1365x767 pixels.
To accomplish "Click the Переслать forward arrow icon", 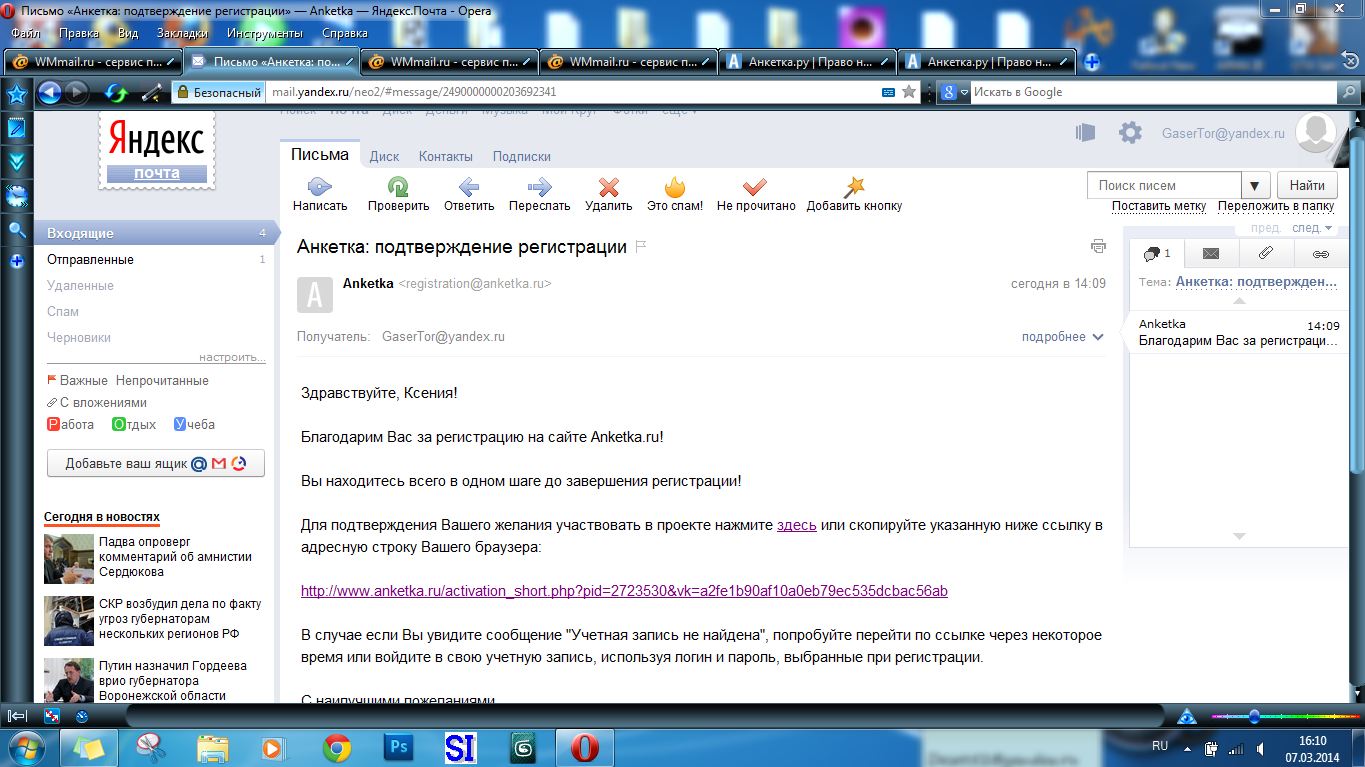I will pos(539,186).
